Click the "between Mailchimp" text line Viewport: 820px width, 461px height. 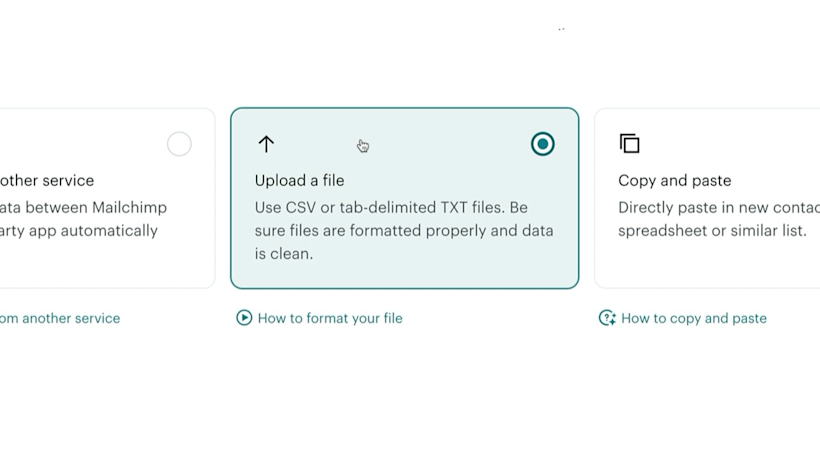(84, 207)
